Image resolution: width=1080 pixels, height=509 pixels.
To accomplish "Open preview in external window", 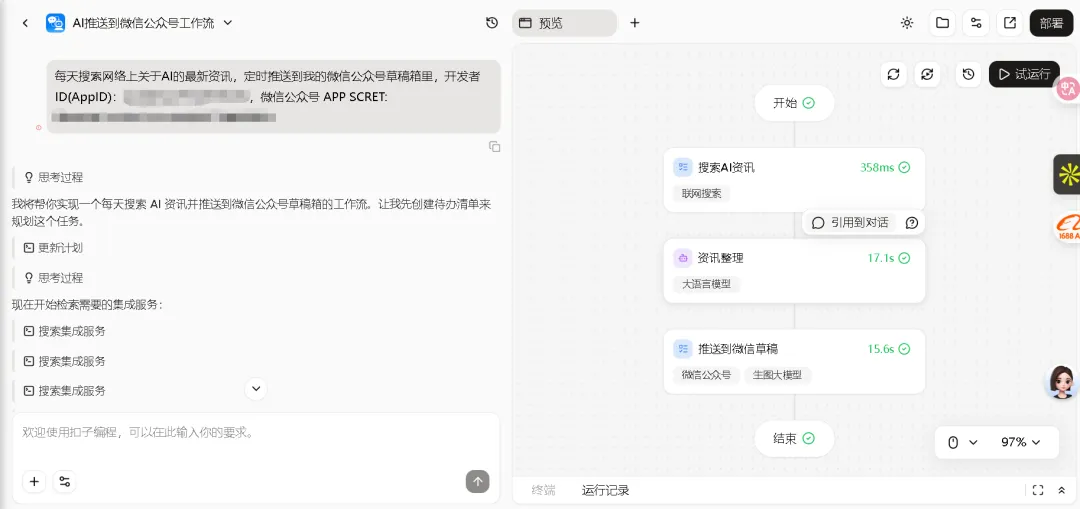I will 1010,23.
